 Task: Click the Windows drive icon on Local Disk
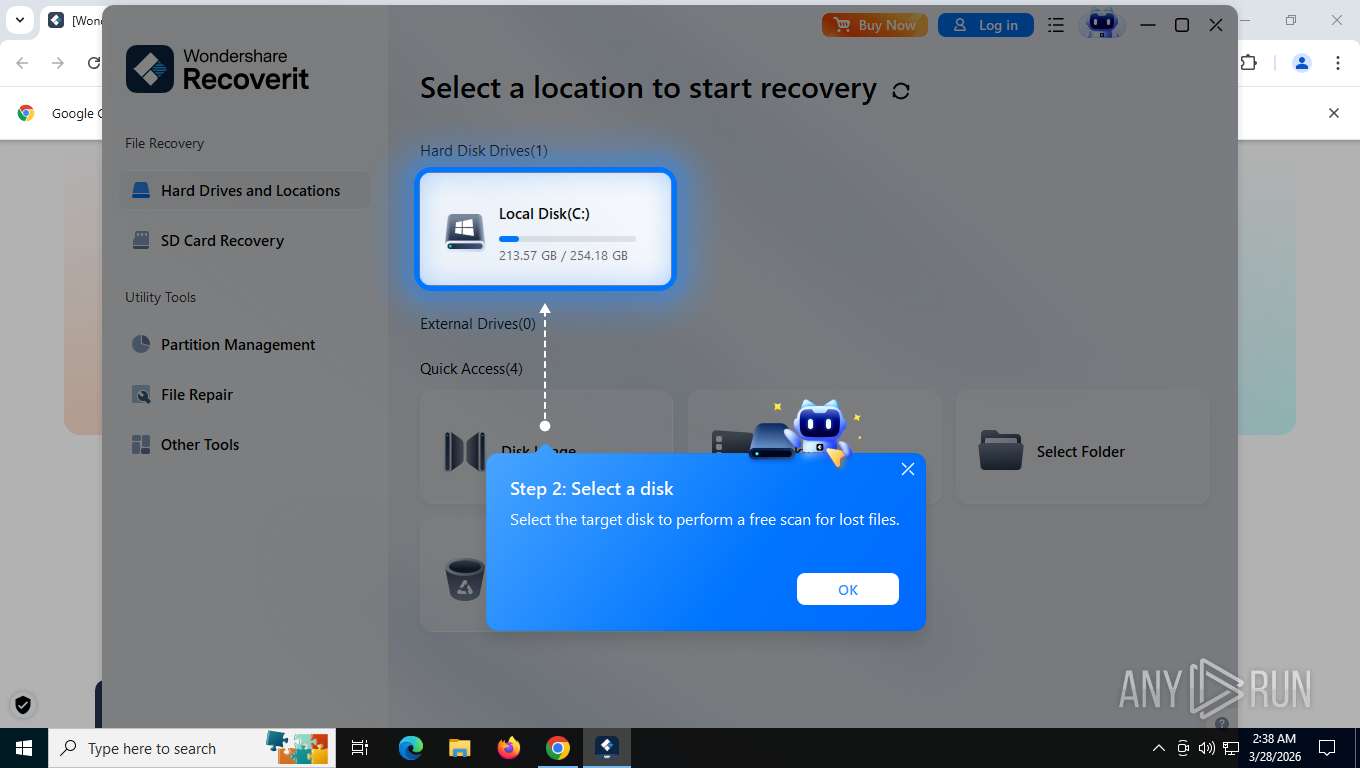[x=464, y=231]
